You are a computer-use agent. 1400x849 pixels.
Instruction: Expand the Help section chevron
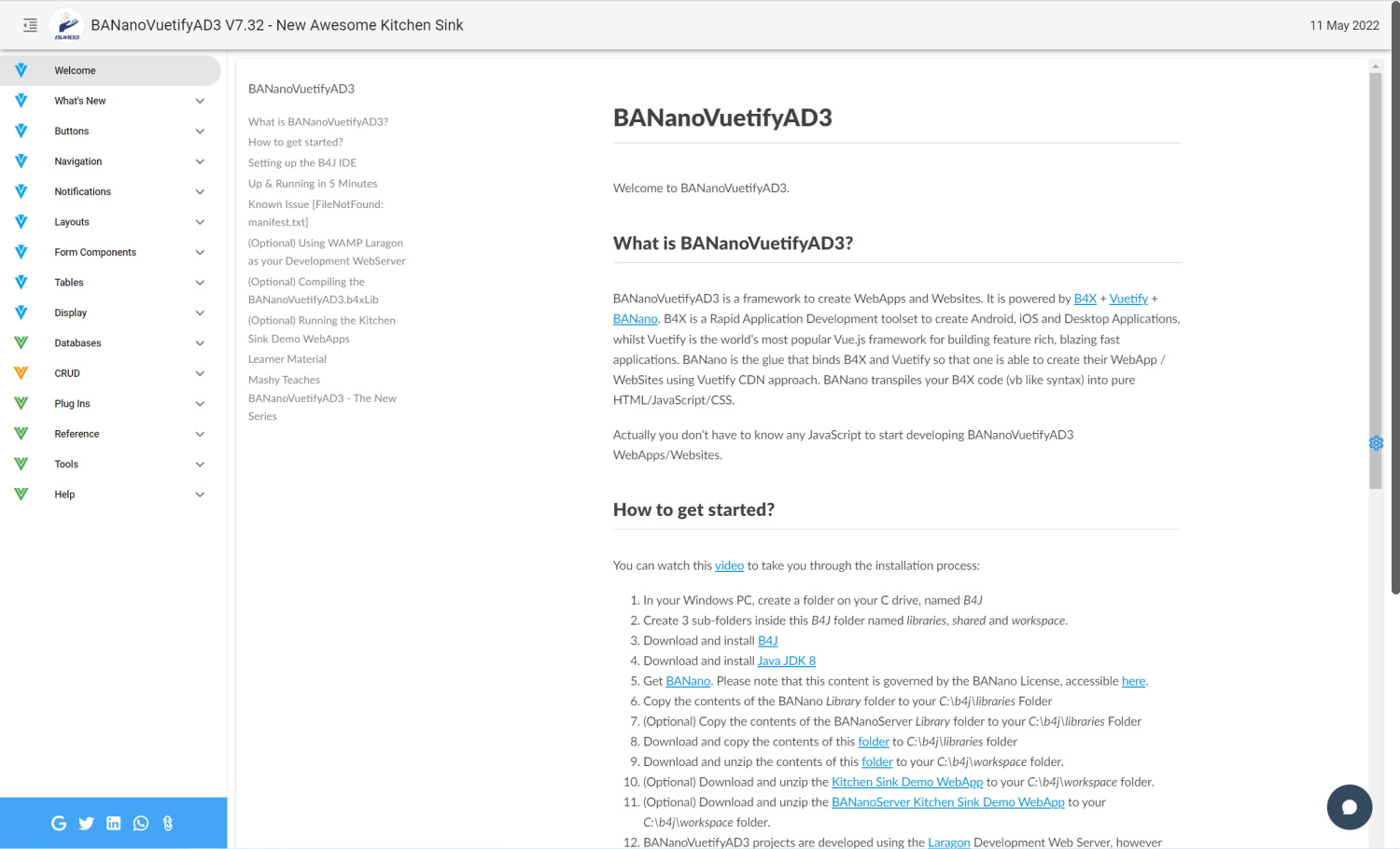click(x=200, y=494)
